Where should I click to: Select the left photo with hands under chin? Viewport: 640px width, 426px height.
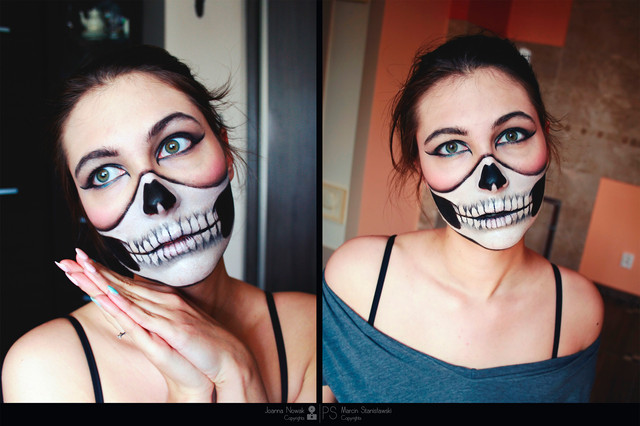pyautogui.click(x=158, y=202)
